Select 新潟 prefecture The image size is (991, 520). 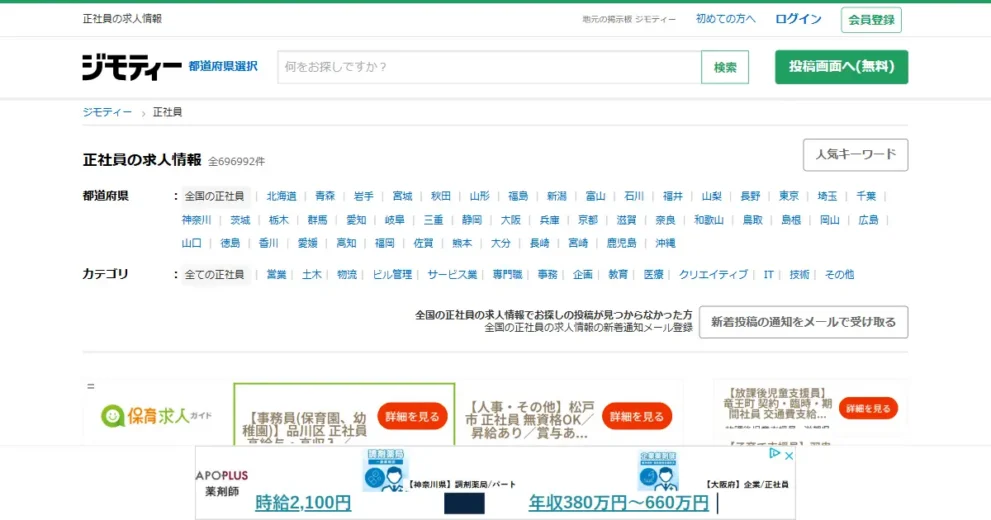pyautogui.click(x=557, y=197)
